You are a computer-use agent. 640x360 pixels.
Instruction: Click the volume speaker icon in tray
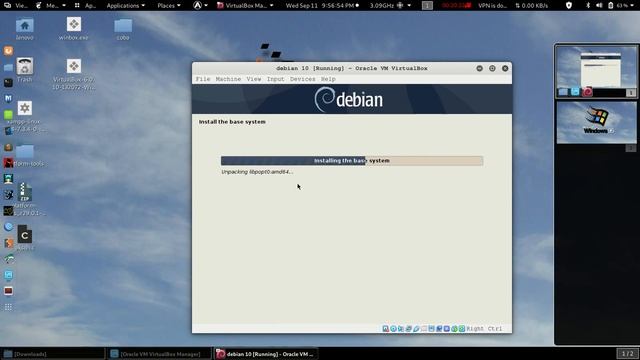pyautogui.click(x=599, y=5)
